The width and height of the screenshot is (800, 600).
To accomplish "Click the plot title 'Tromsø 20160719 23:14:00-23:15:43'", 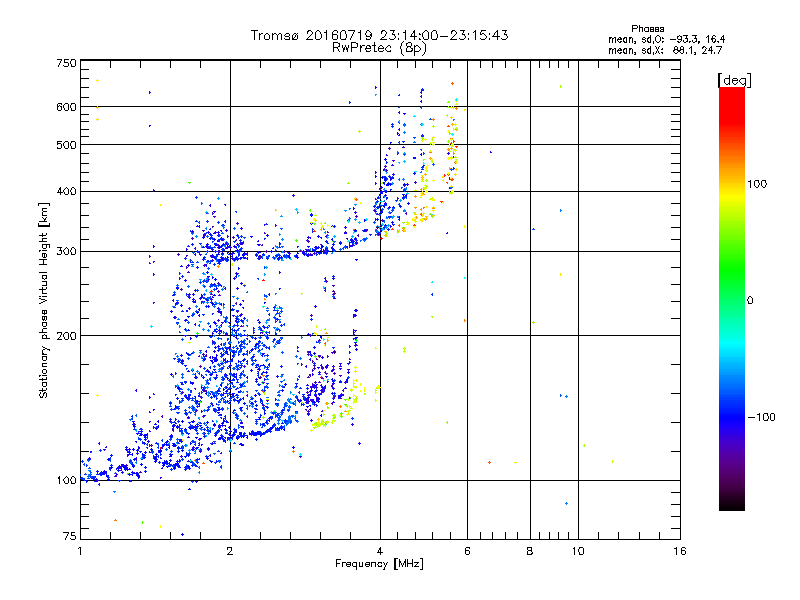I will [x=379, y=35].
